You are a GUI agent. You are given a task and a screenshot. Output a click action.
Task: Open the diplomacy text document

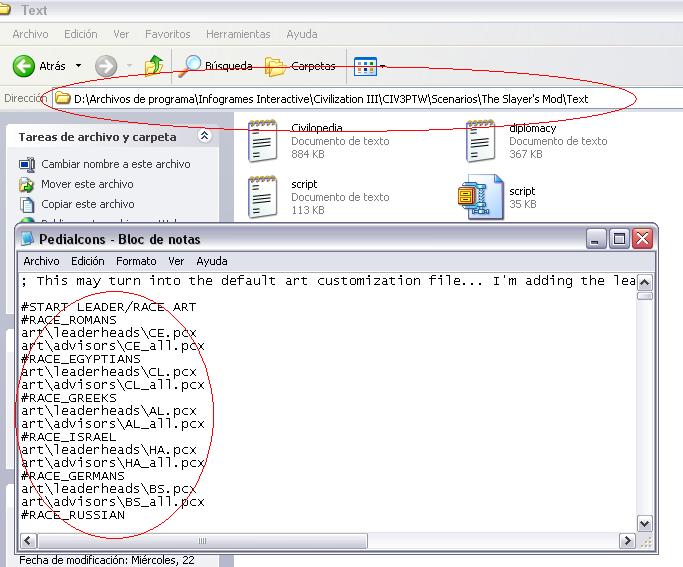(x=480, y=141)
